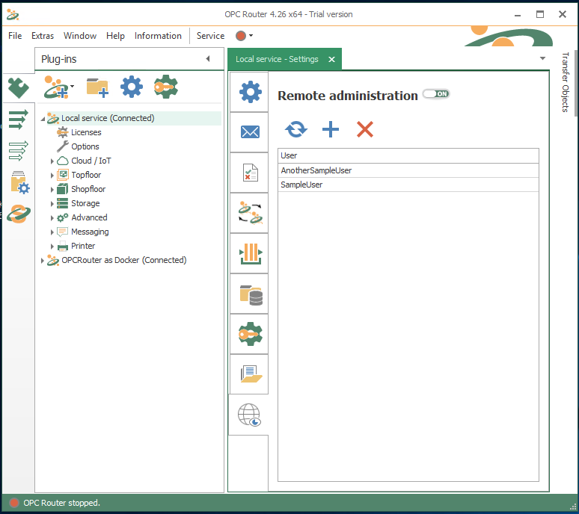Open the globe remote administration tab
Image resolution: width=579 pixels, height=514 pixels.
click(x=249, y=414)
